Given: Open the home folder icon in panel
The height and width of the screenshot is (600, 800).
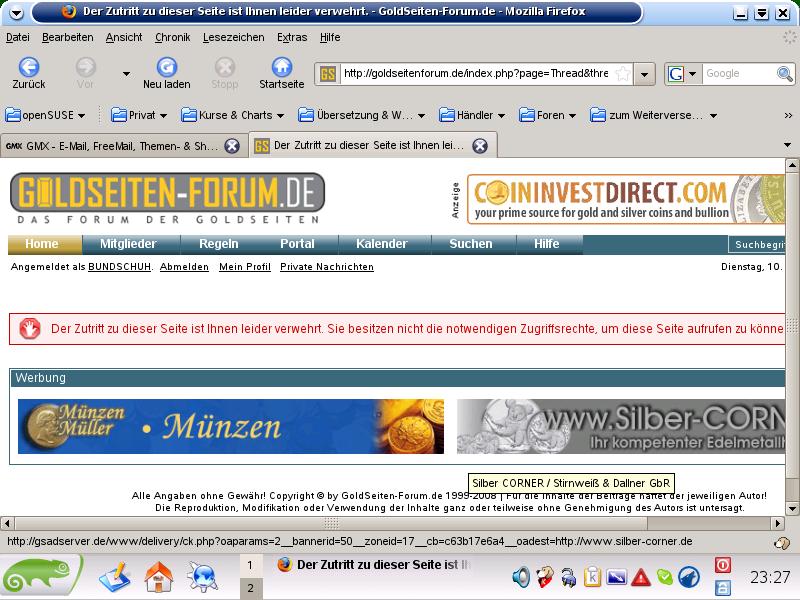Looking at the screenshot, I should coord(159,577).
